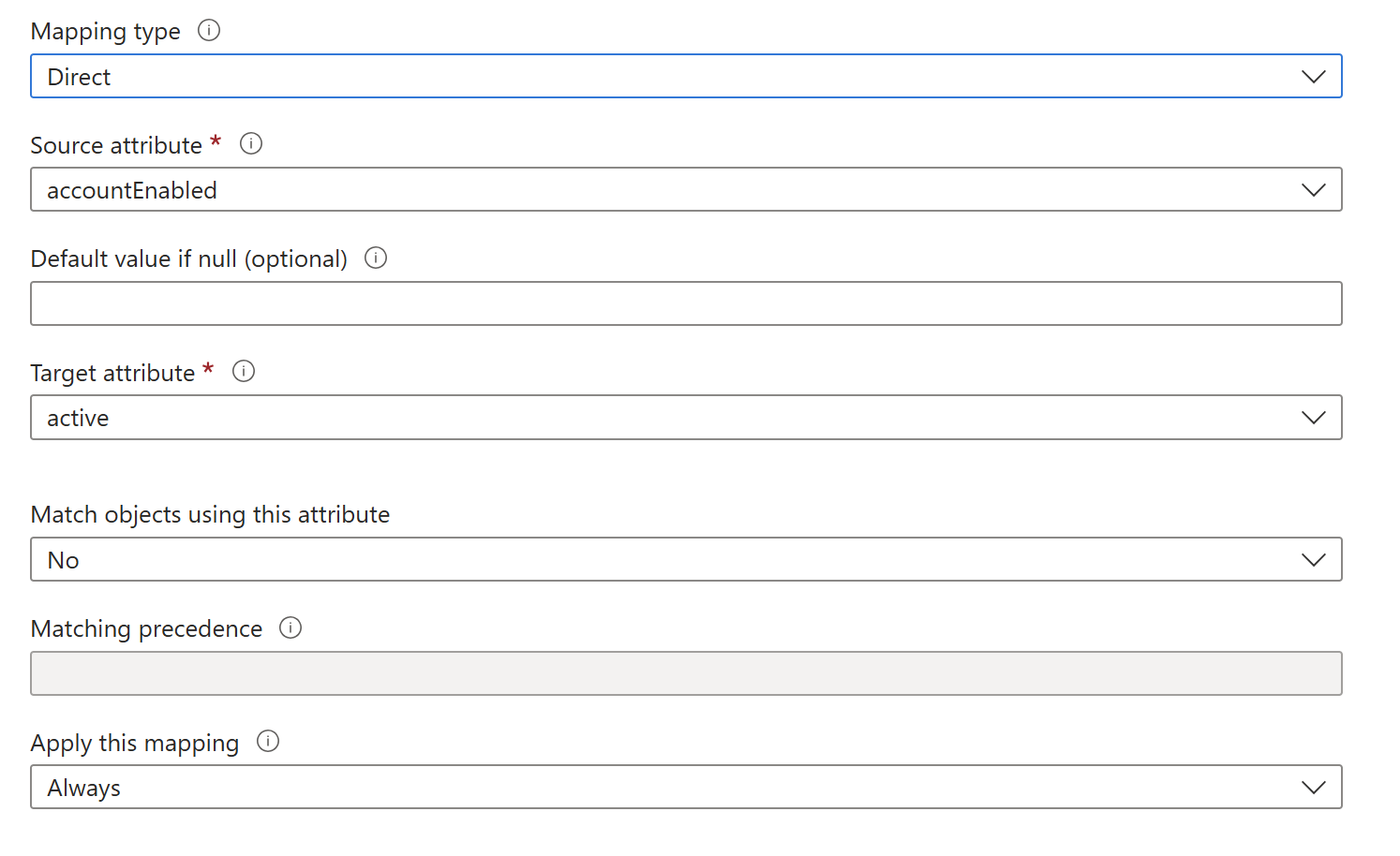Click chevron arrow on Source attribute box

[x=1314, y=190]
